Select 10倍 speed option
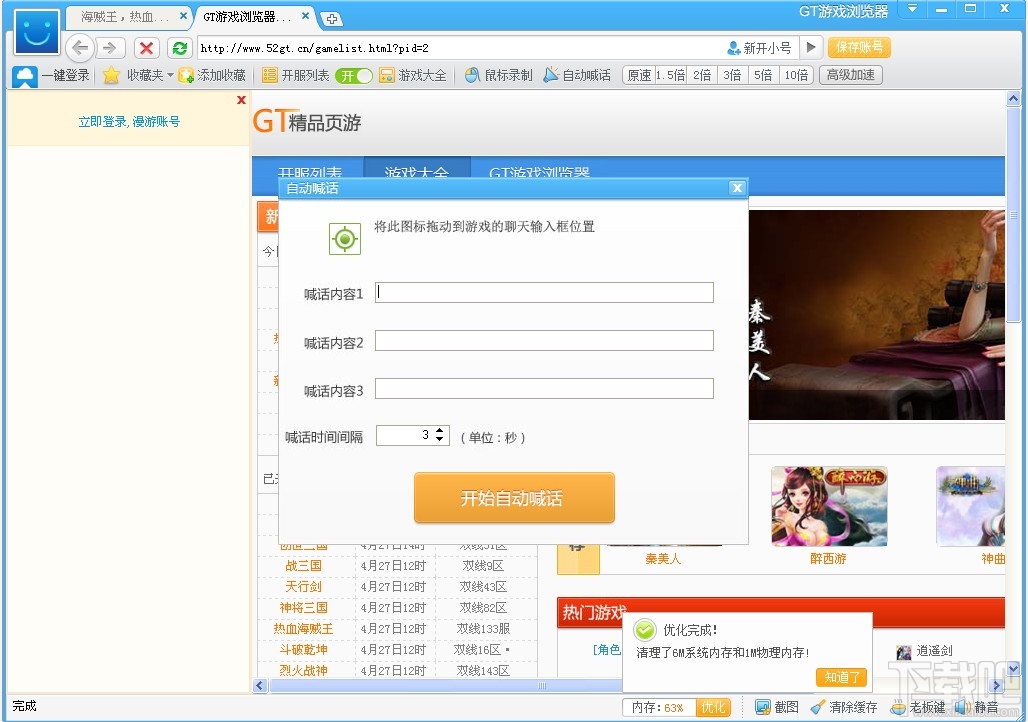Screen dimensions: 1028x722 (797, 75)
